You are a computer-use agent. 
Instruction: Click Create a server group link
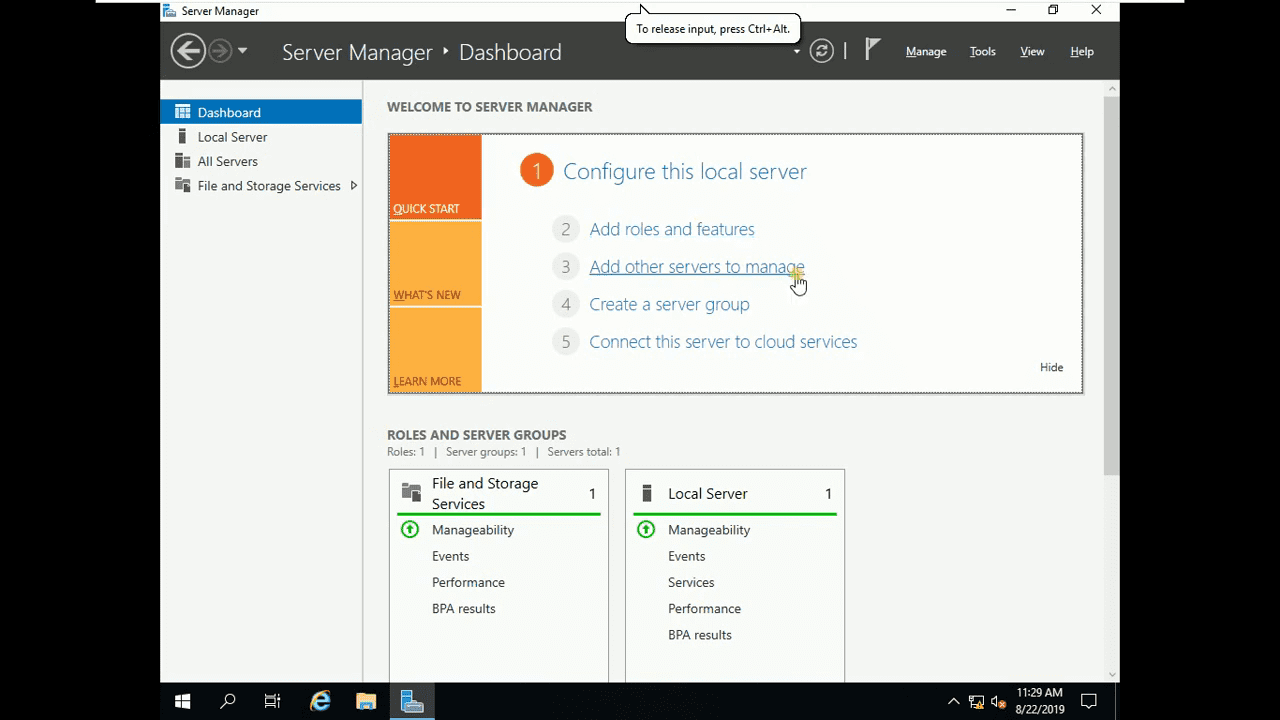point(669,304)
